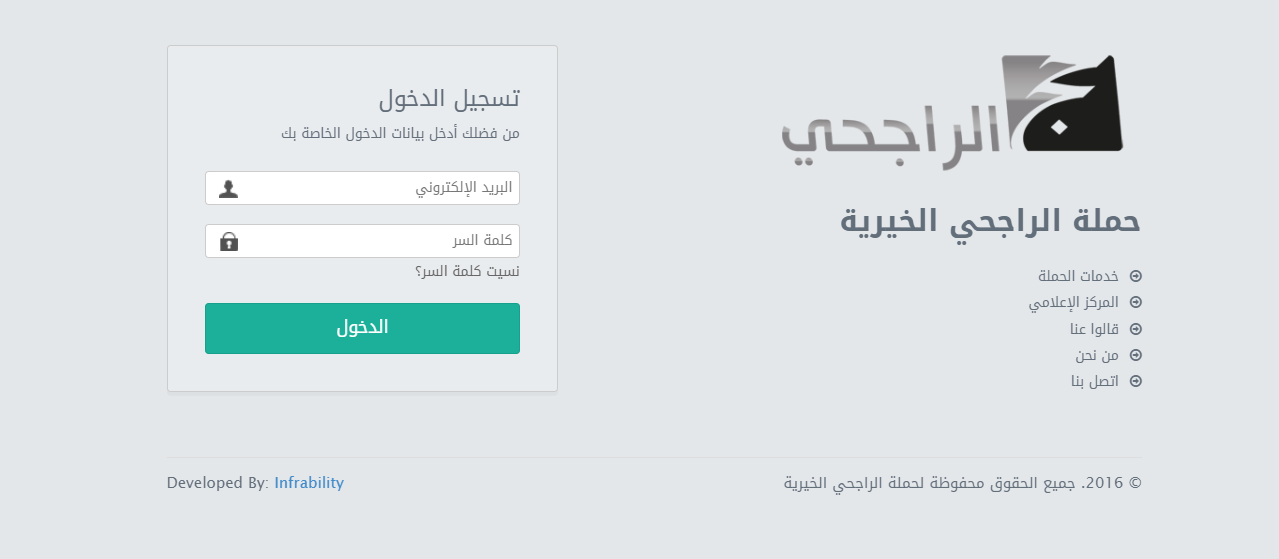Click the user icon in email field
1279x559 pixels.
point(229,189)
